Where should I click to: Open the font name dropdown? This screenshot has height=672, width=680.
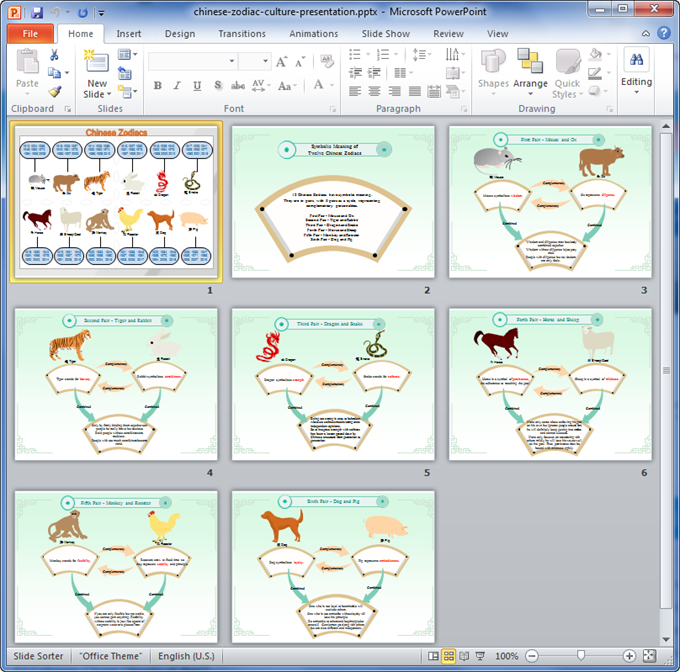[x=232, y=61]
